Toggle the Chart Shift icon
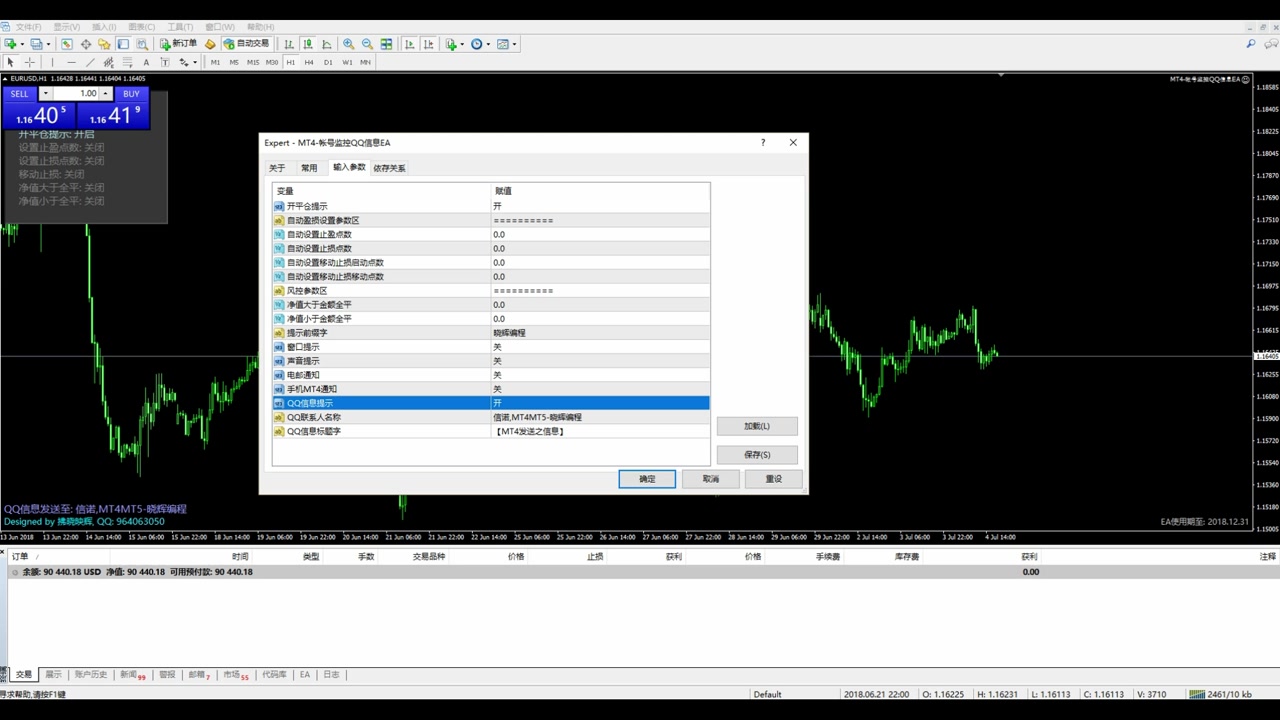The image size is (1280, 720). [429, 44]
